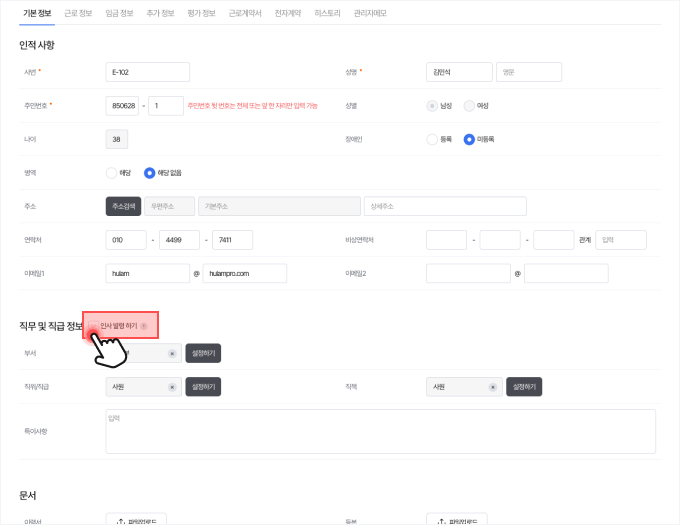
Task: Click the right file upload icon under 문서
Action: [443, 521]
